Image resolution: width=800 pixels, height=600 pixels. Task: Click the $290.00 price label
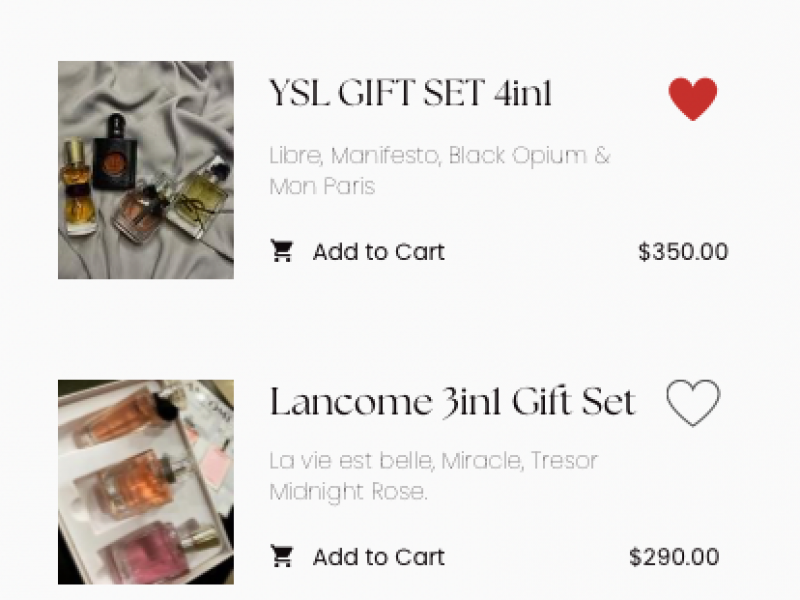(x=674, y=558)
